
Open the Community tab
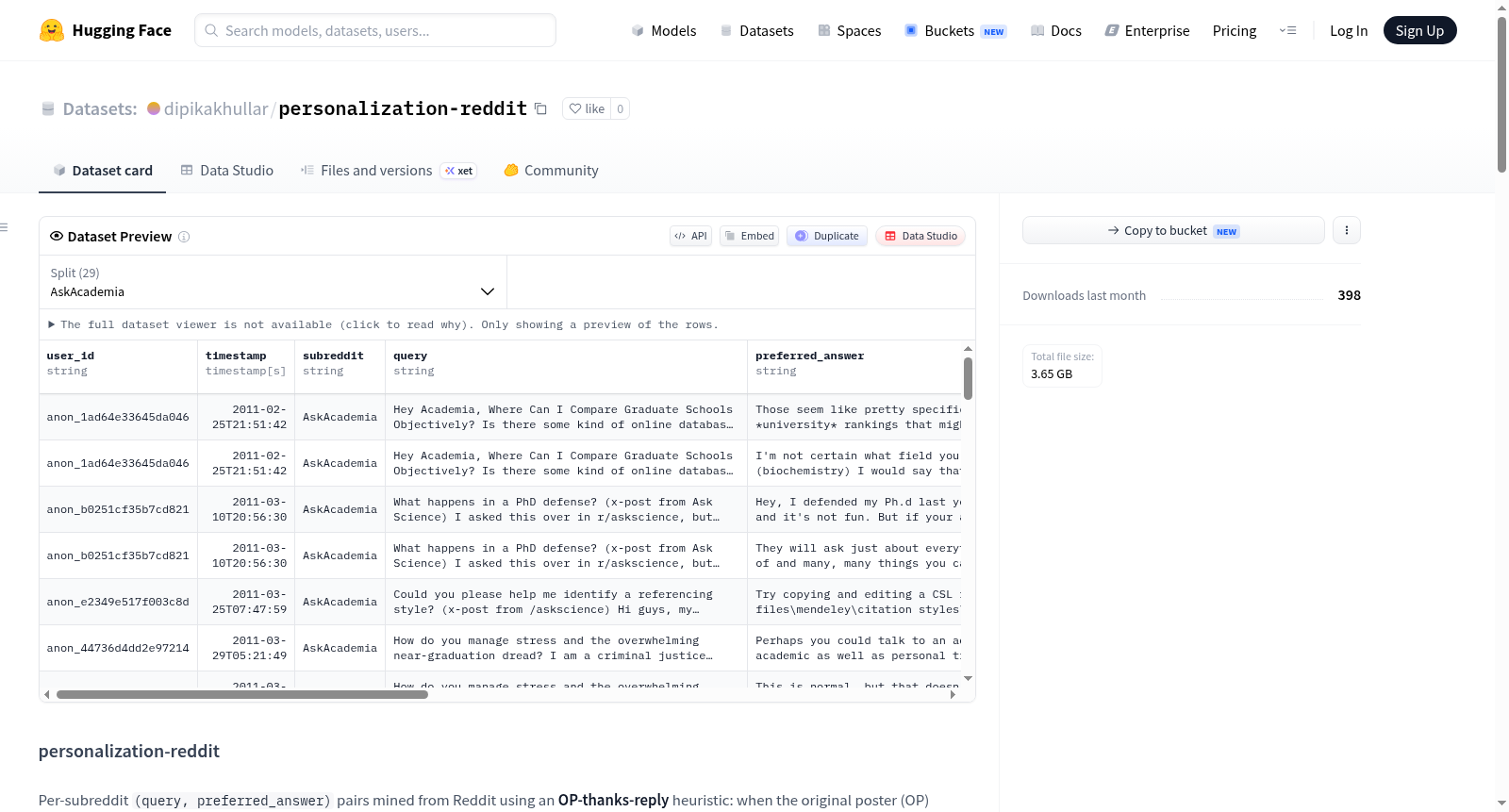(x=551, y=171)
